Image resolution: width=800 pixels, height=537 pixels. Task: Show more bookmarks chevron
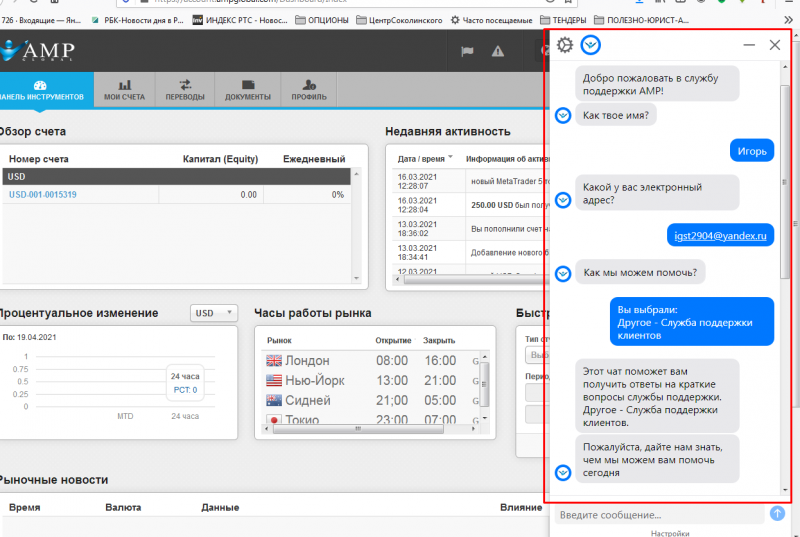pyautogui.click(x=789, y=20)
